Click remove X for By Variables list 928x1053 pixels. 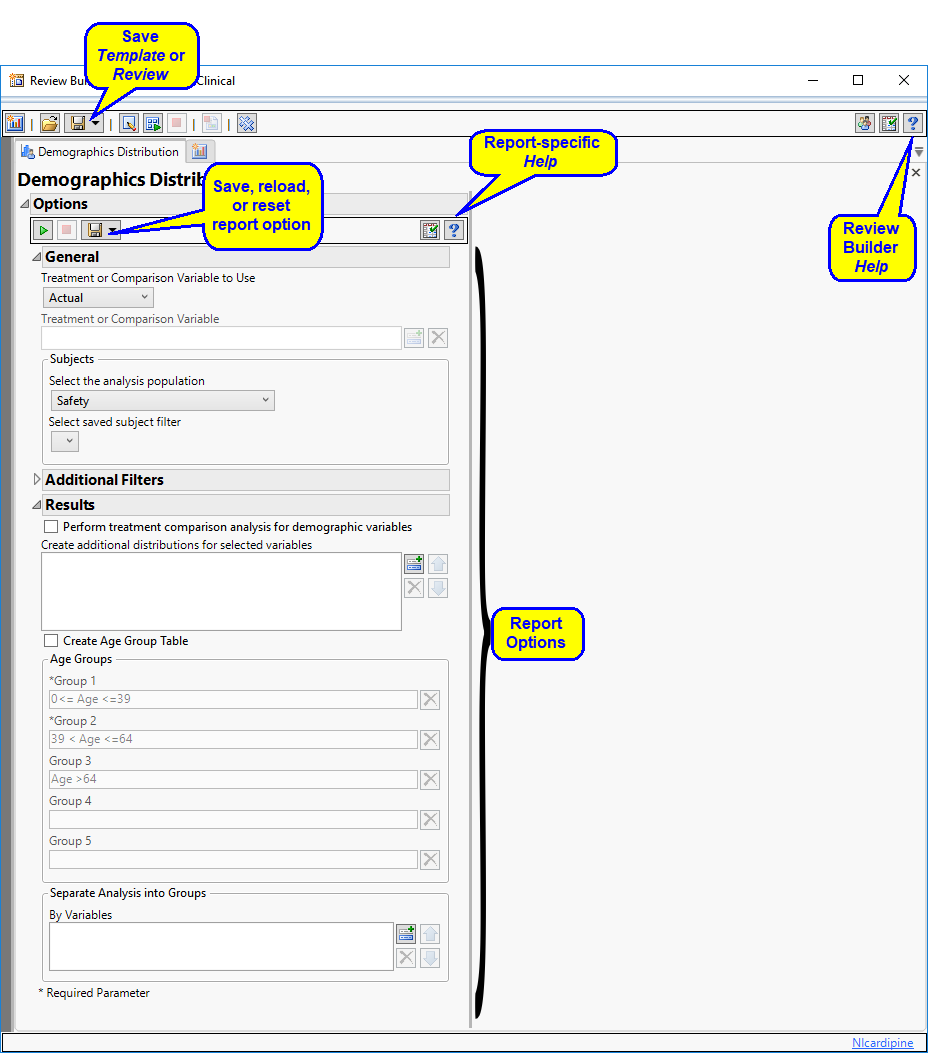406,958
